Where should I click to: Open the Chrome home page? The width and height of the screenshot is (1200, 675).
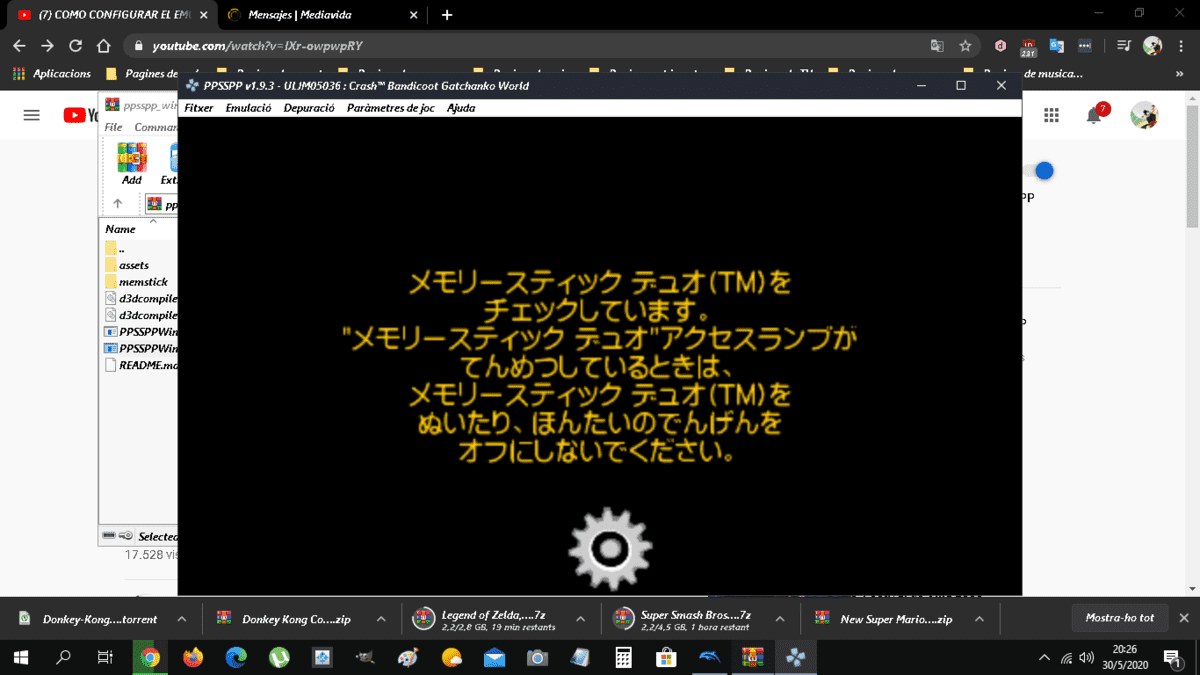pyautogui.click(x=103, y=46)
